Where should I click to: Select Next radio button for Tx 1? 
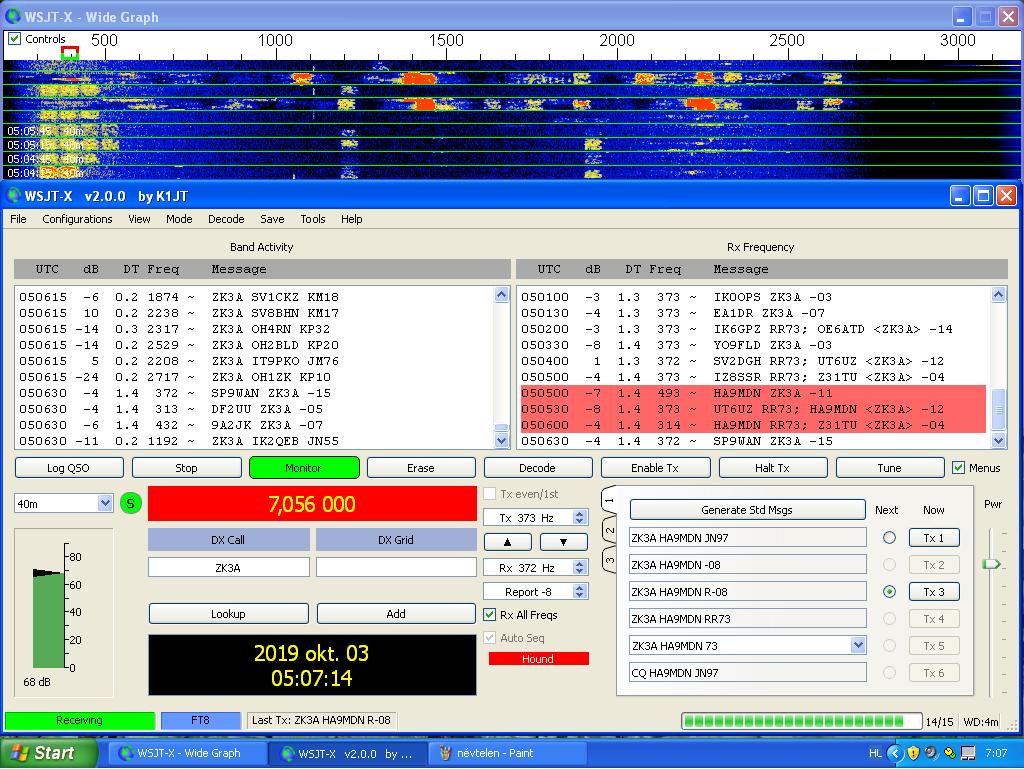pyautogui.click(x=889, y=537)
